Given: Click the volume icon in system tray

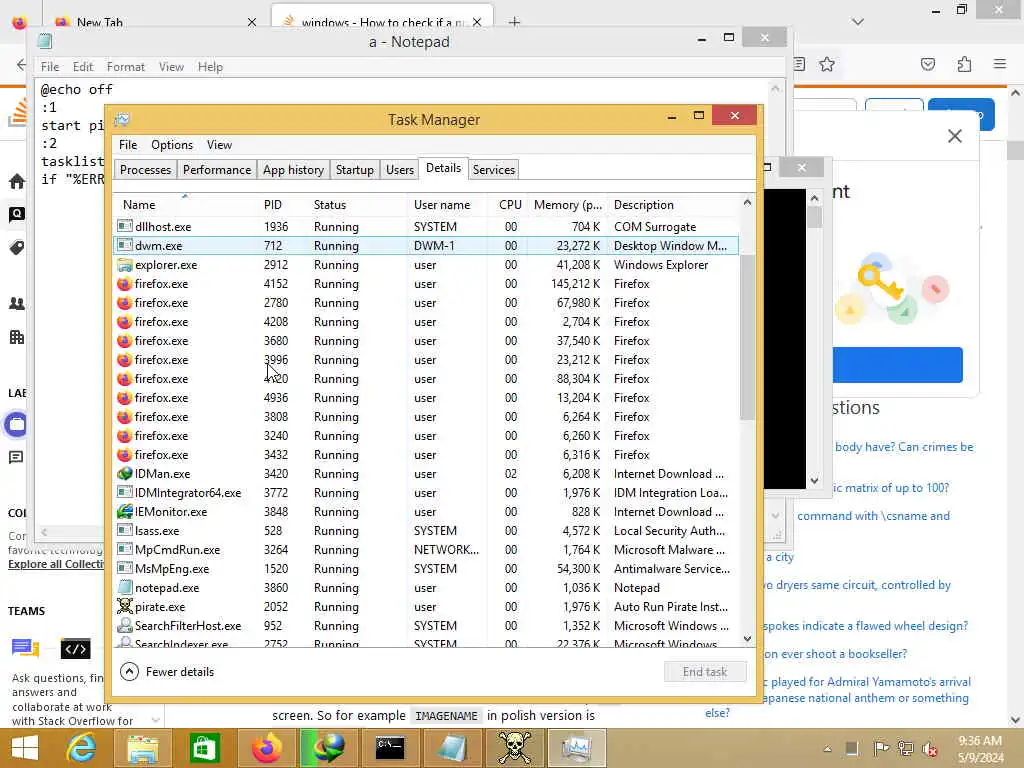Looking at the screenshot, I should click(930, 749).
